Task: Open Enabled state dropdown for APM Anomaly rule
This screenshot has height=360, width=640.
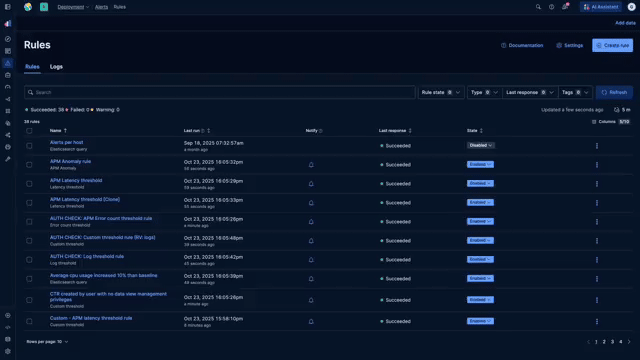Action: click(480, 164)
